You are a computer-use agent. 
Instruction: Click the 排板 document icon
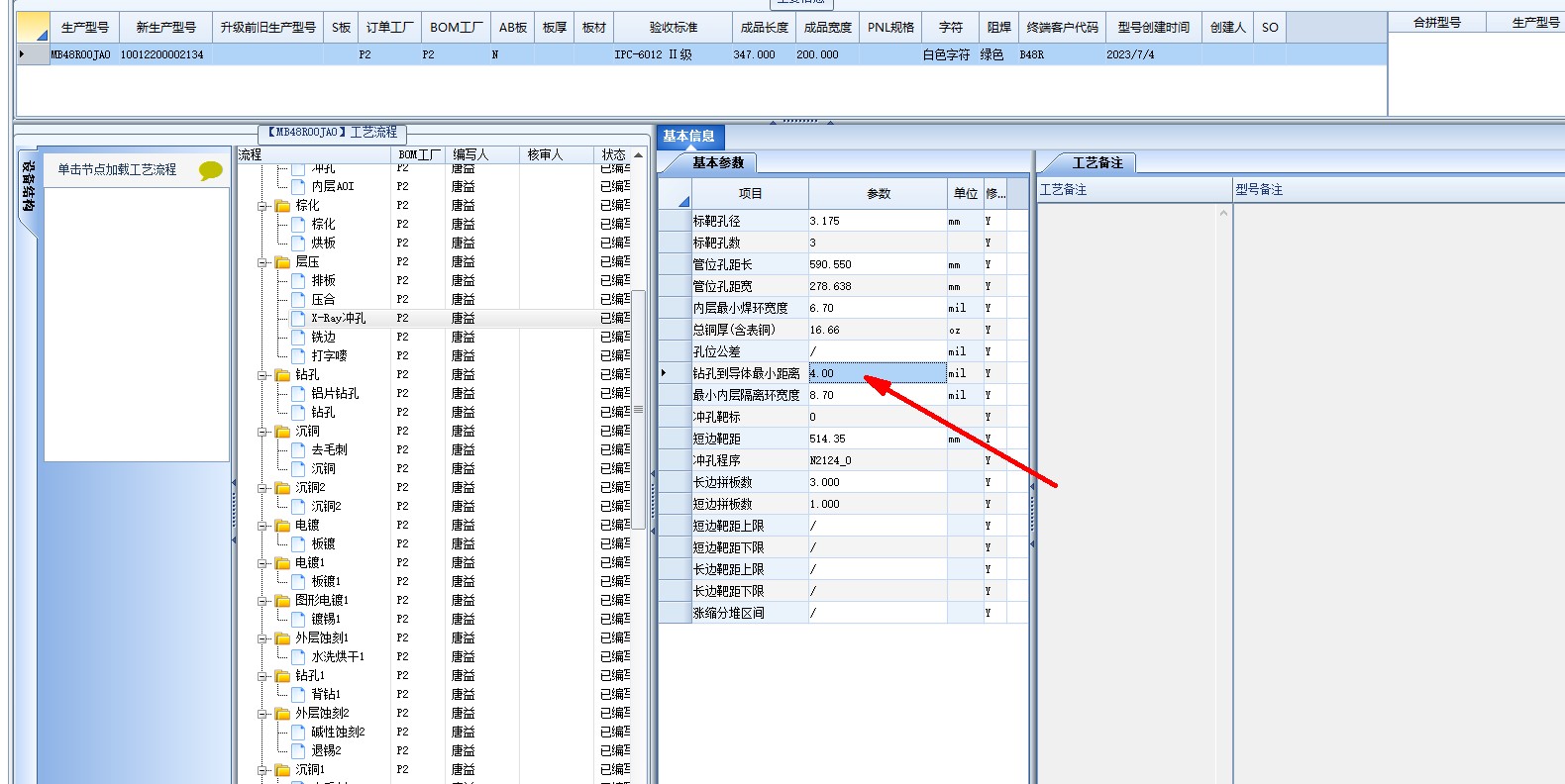pos(298,280)
